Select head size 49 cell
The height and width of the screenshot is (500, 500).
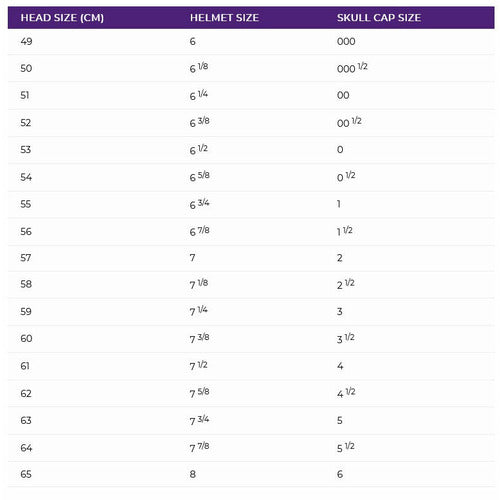(x=26, y=41)
